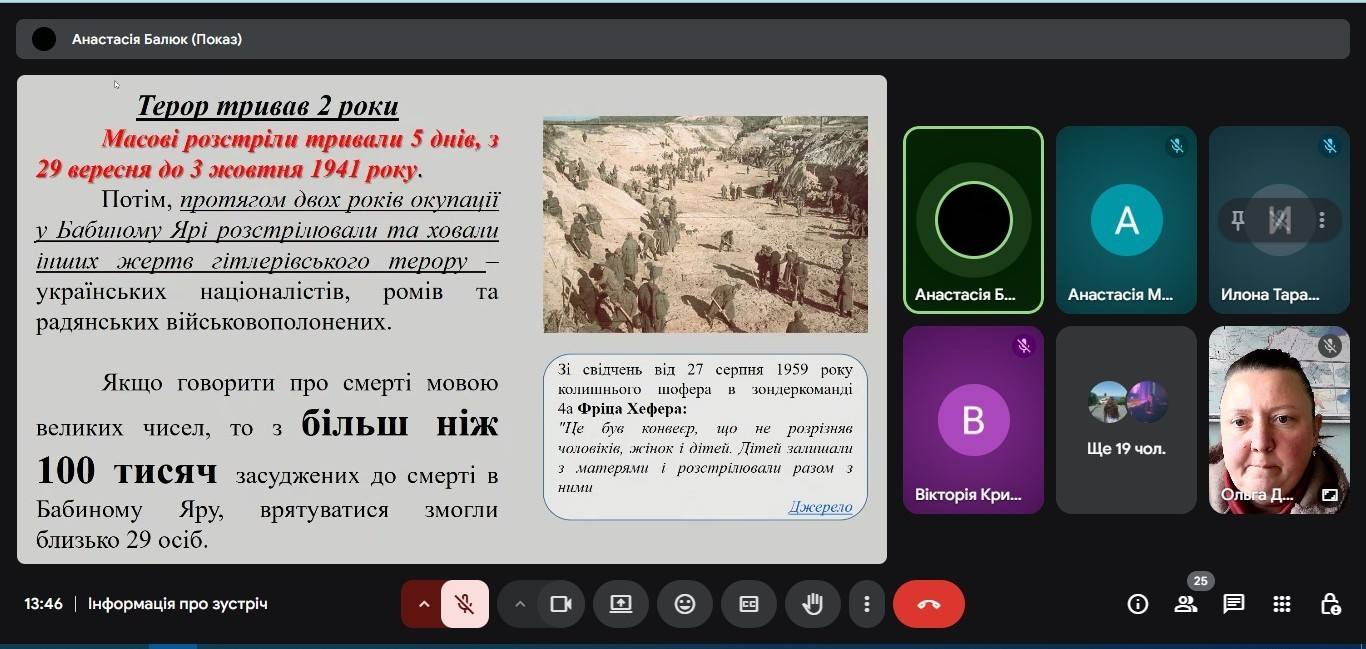This screenshot has height=649, width=1366.
Task: Raise your hand in the meeting
Action: tap(812, 604)
